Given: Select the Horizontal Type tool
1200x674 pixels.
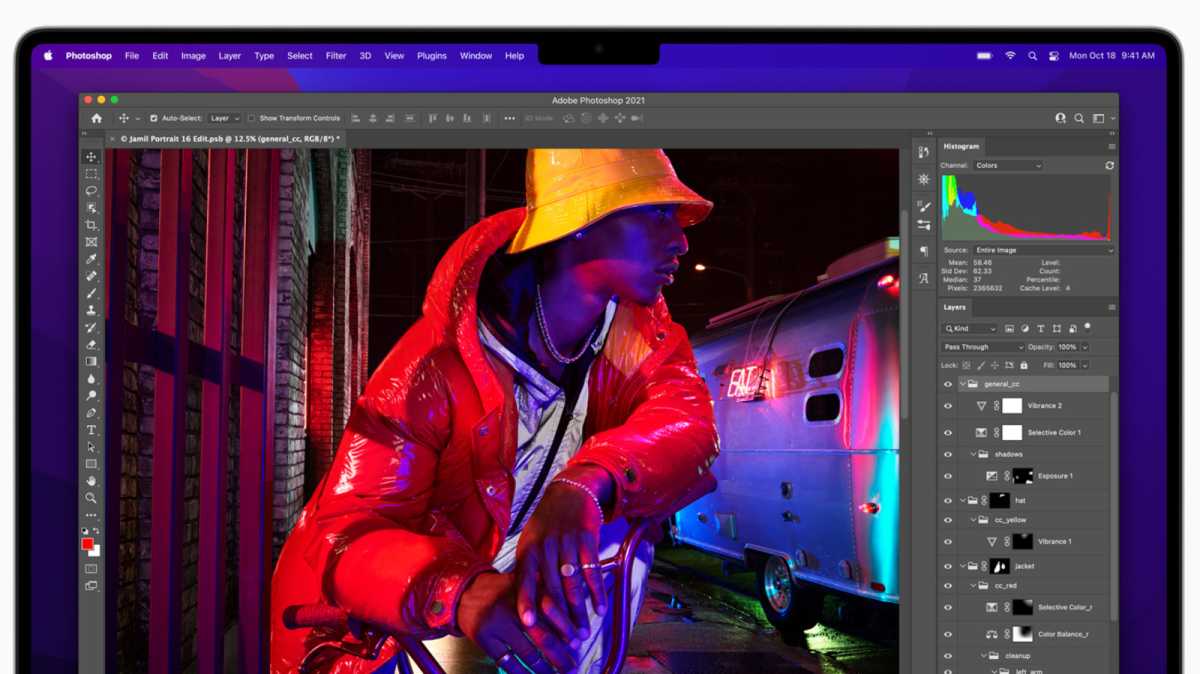Looking at the screenshot, I should point(91,430).
